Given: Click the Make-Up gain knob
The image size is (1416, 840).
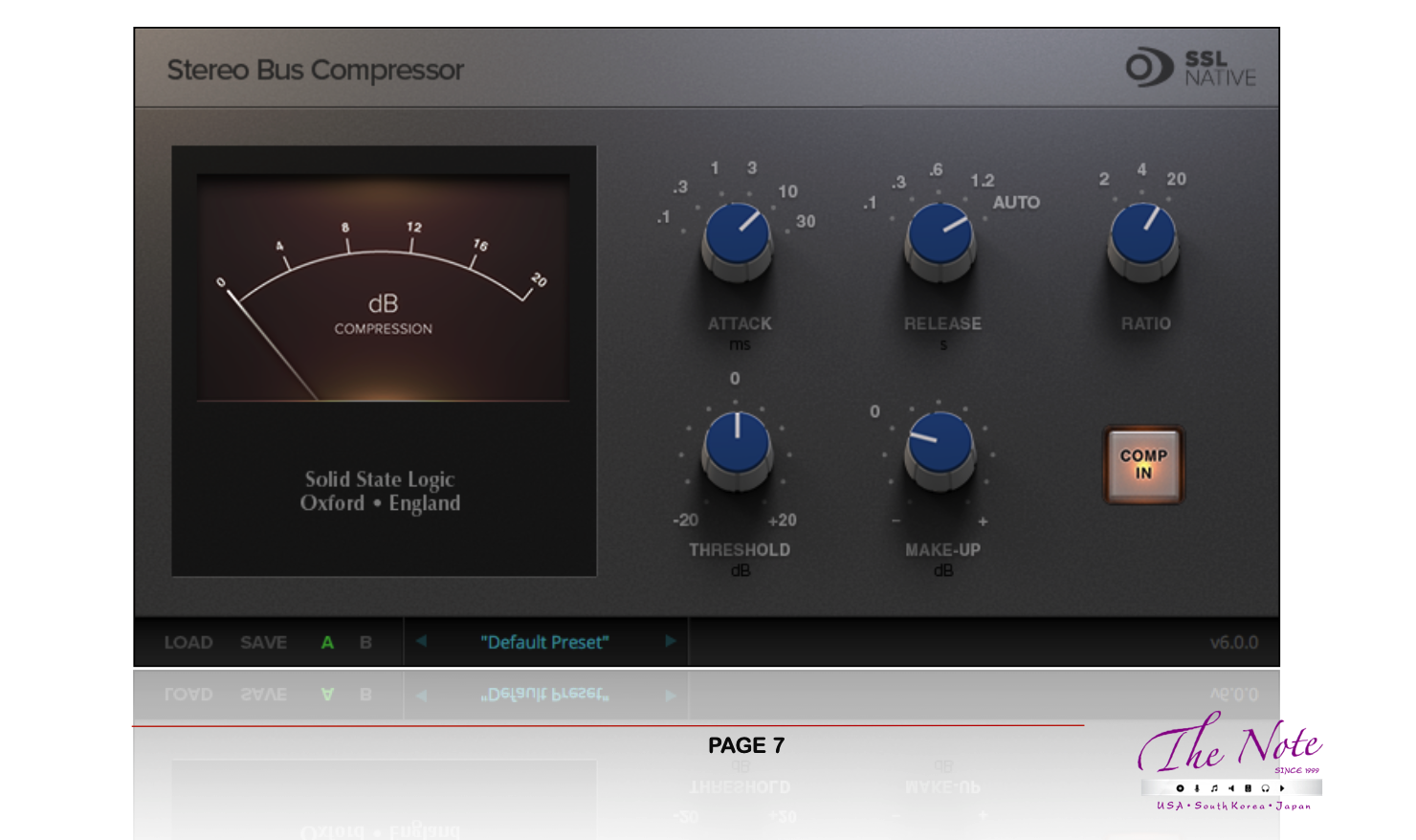Looking at the screenshot, I should click(940, 450).
